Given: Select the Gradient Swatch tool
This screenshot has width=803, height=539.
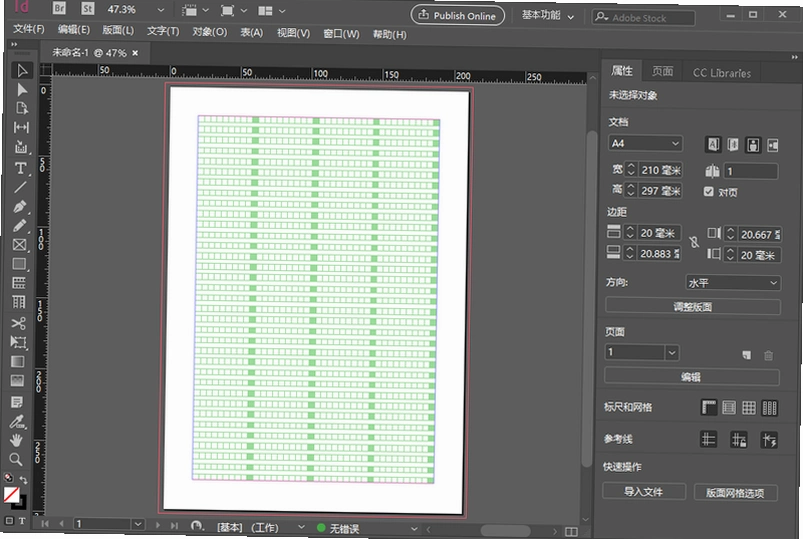Looking at the screenshot, I should (x=18, y=362).
